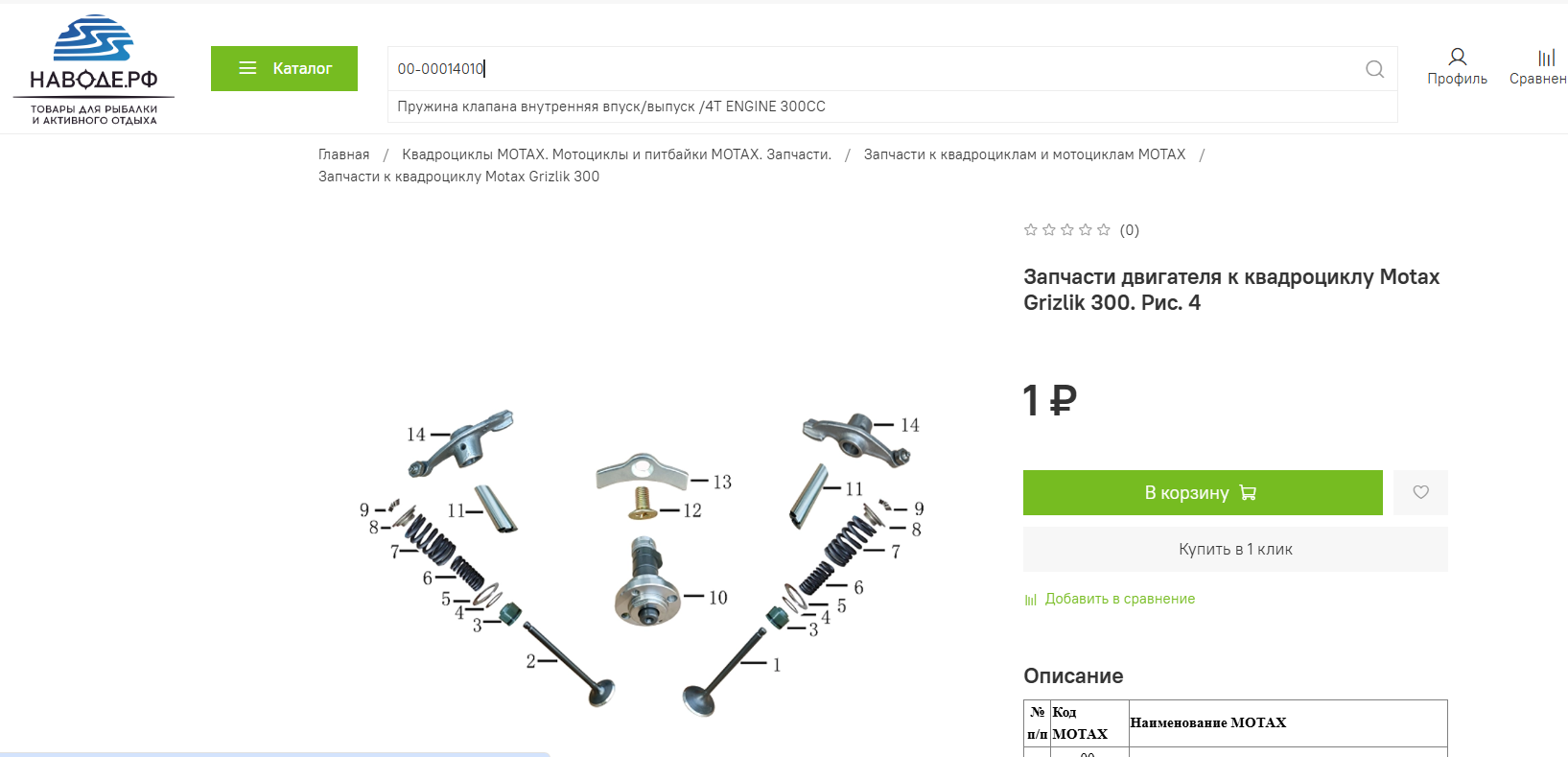The width and height of the screenshot is (1568, 757).
Task: Add product to favorites with heart icon
Action: tap(1420, 492)
